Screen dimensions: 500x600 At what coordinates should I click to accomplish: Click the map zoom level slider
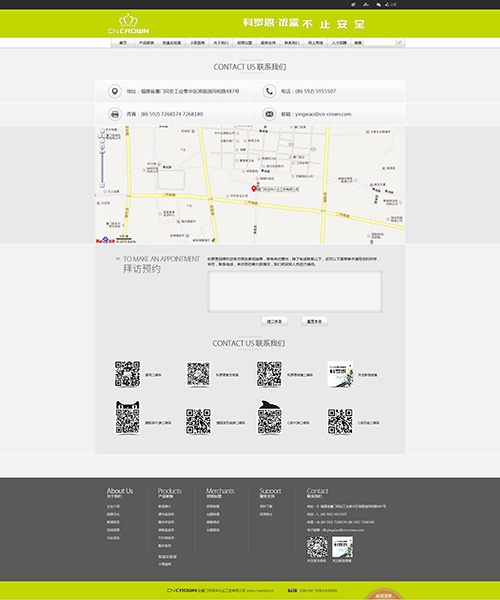(x=102, y=168)
